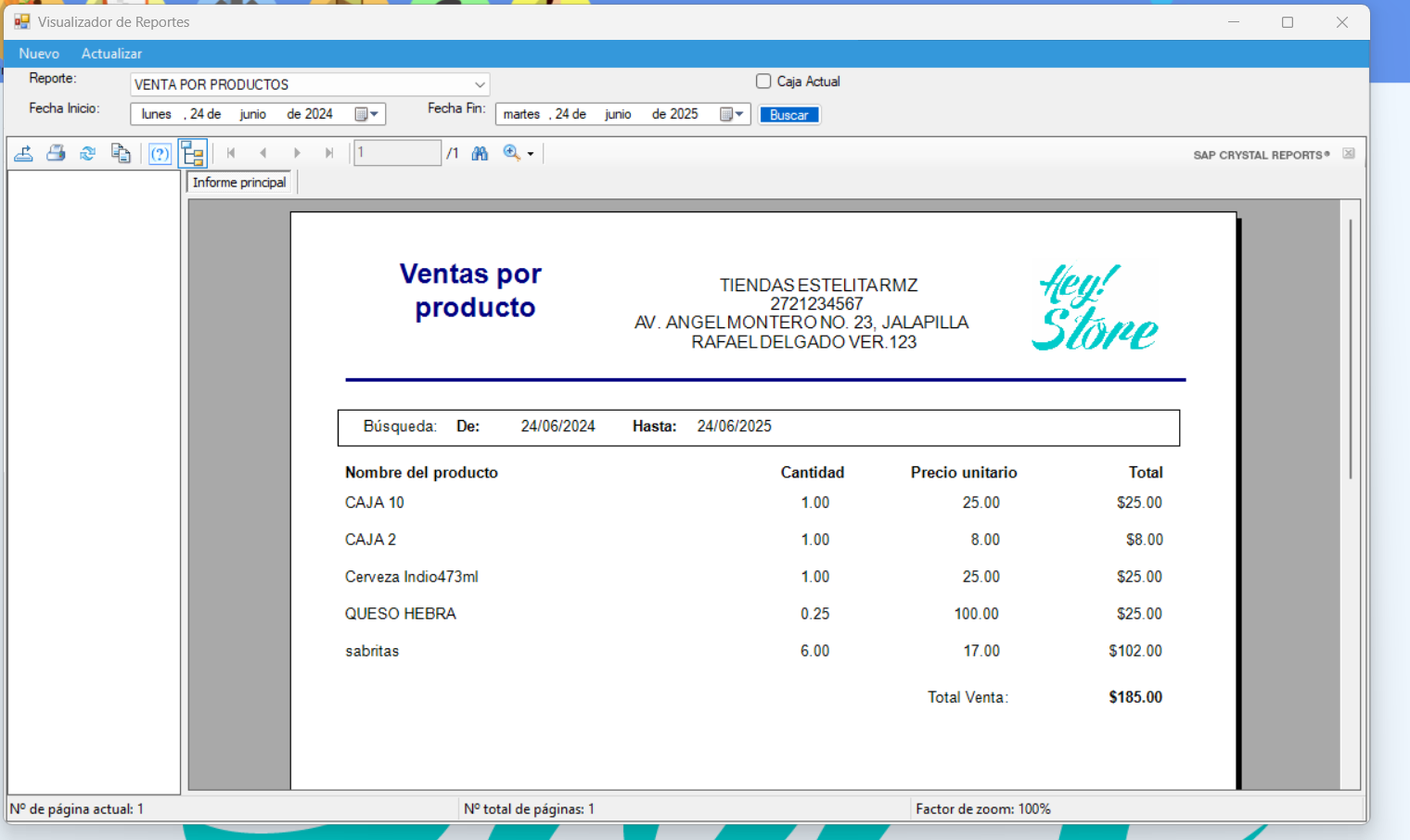Select the Informe principal tab
The height and width of the screenshot is (840, 1410).
tap(239, 183)
